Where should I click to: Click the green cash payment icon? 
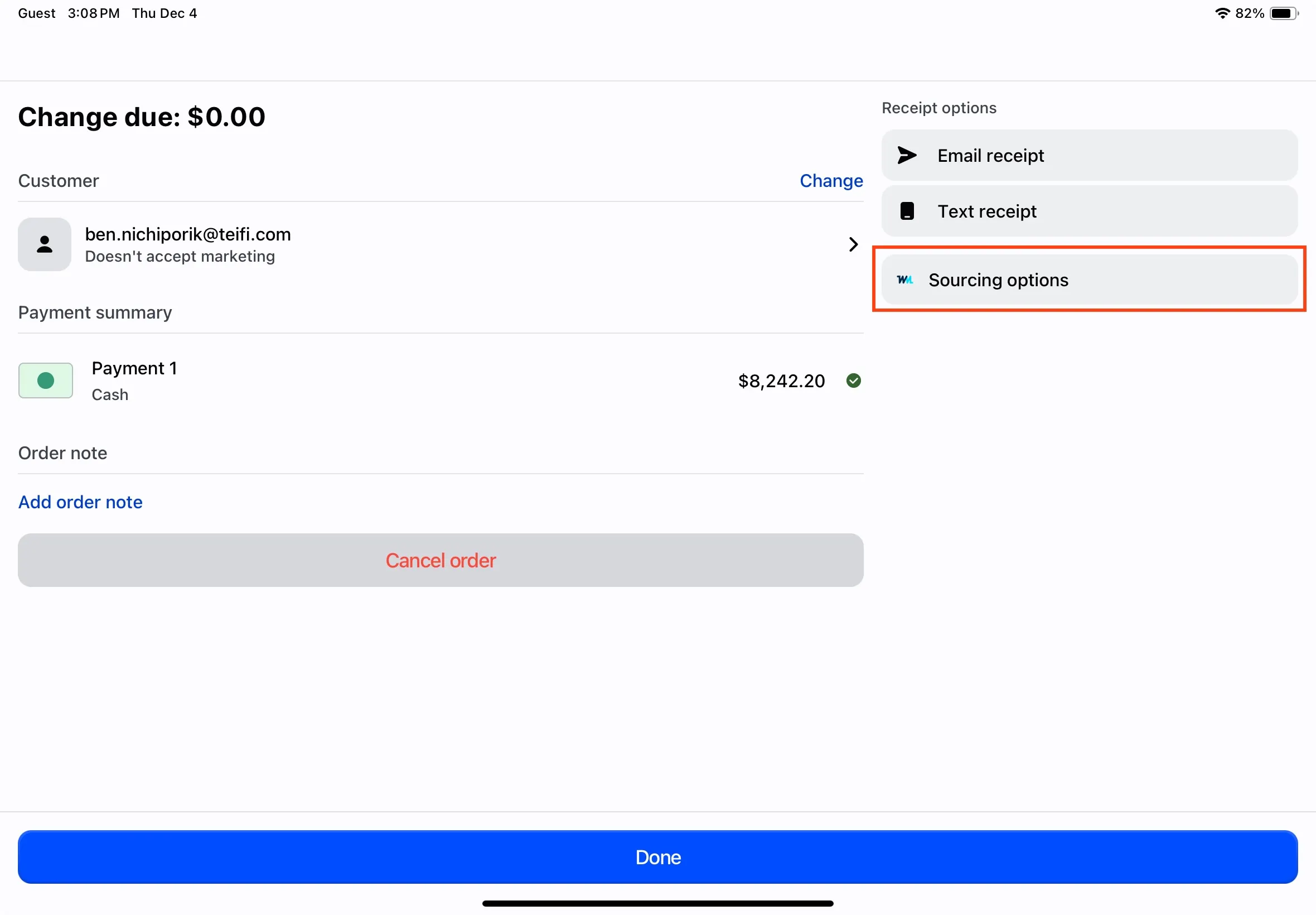tap(45, 380)
